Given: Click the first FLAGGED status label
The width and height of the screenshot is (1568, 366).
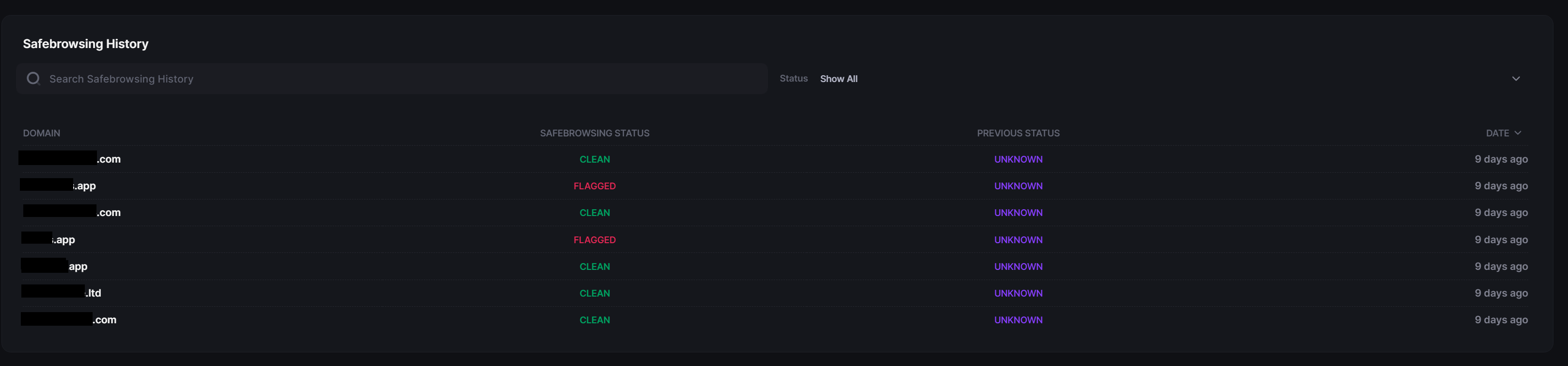Looking at the screenshot, I should pos(594,186).
